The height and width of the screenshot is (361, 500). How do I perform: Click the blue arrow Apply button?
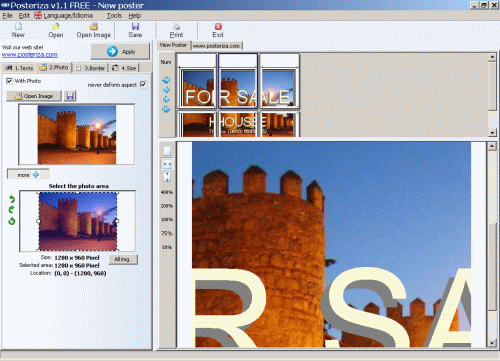pos(120,51)
